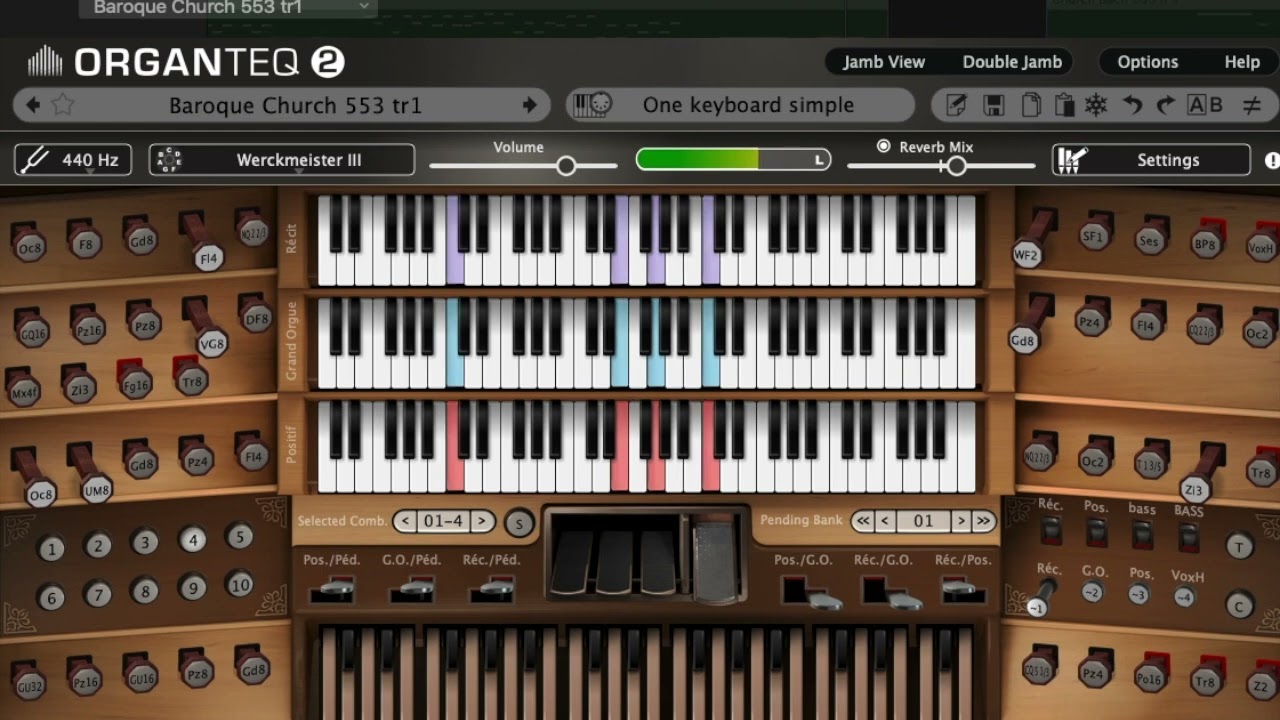Toggle the Réc./Pos. coupler
The height and width of the screenshot is (720, 1280).
pos(963,591)
